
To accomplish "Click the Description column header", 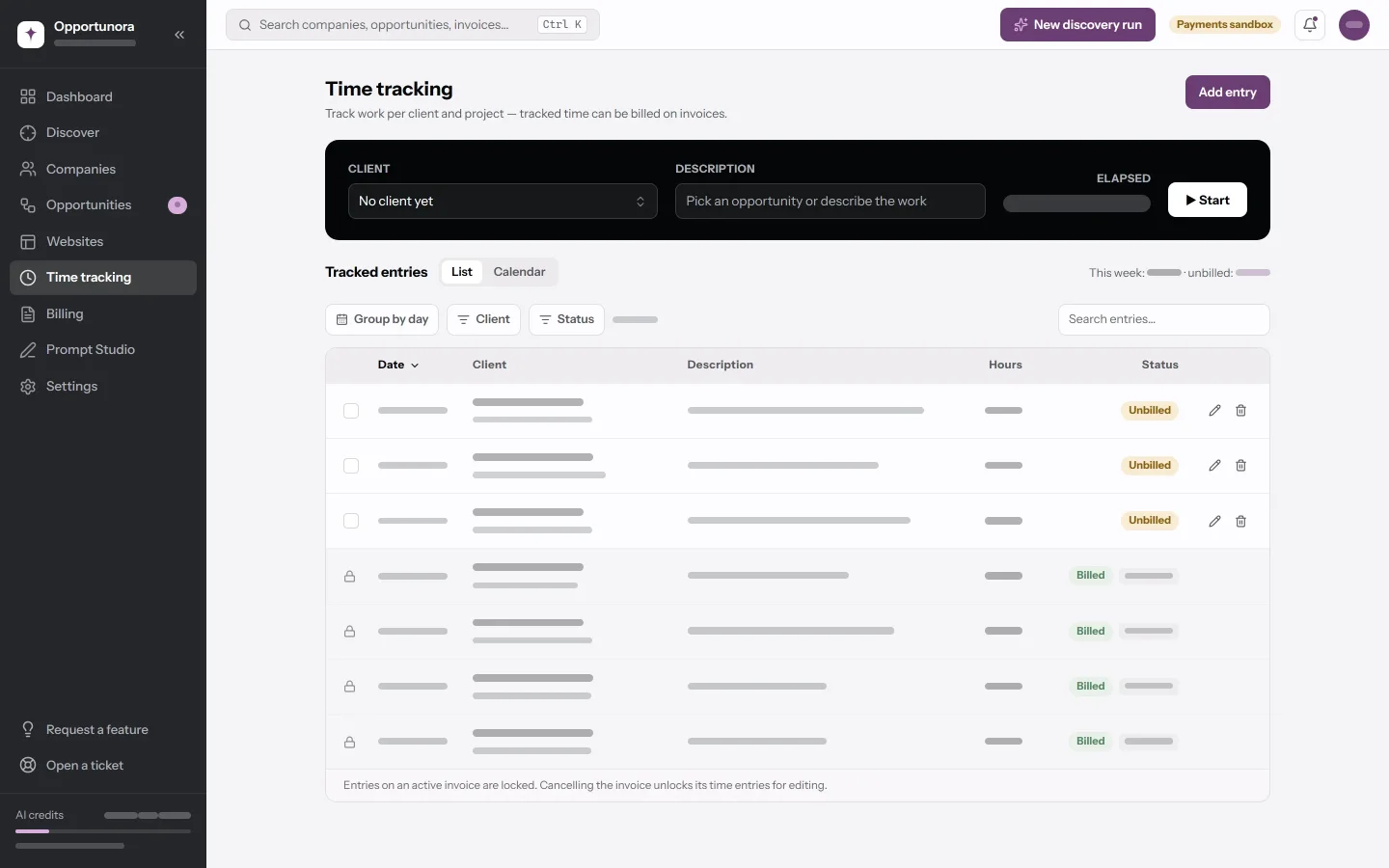I will pyautogui.click(x=721, y=366).
